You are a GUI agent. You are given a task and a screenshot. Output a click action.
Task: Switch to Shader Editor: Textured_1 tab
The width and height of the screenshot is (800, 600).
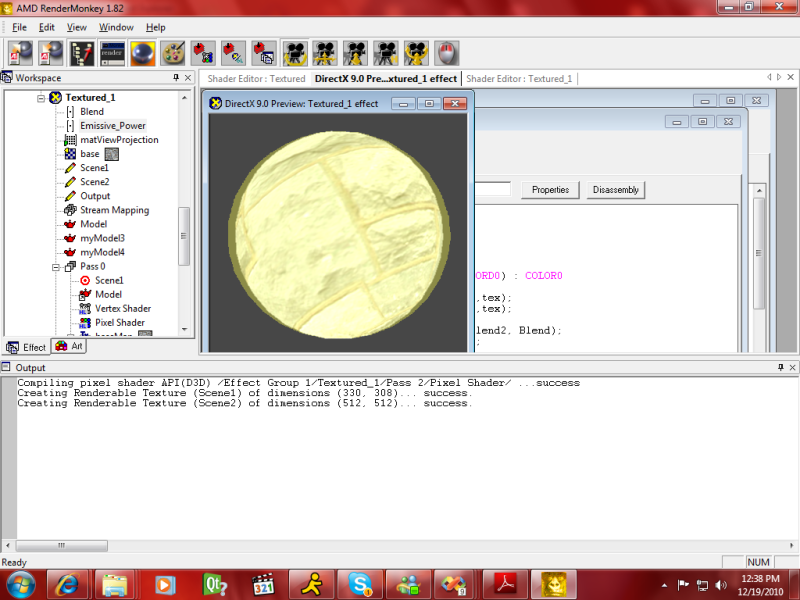[x=519, y=79]
